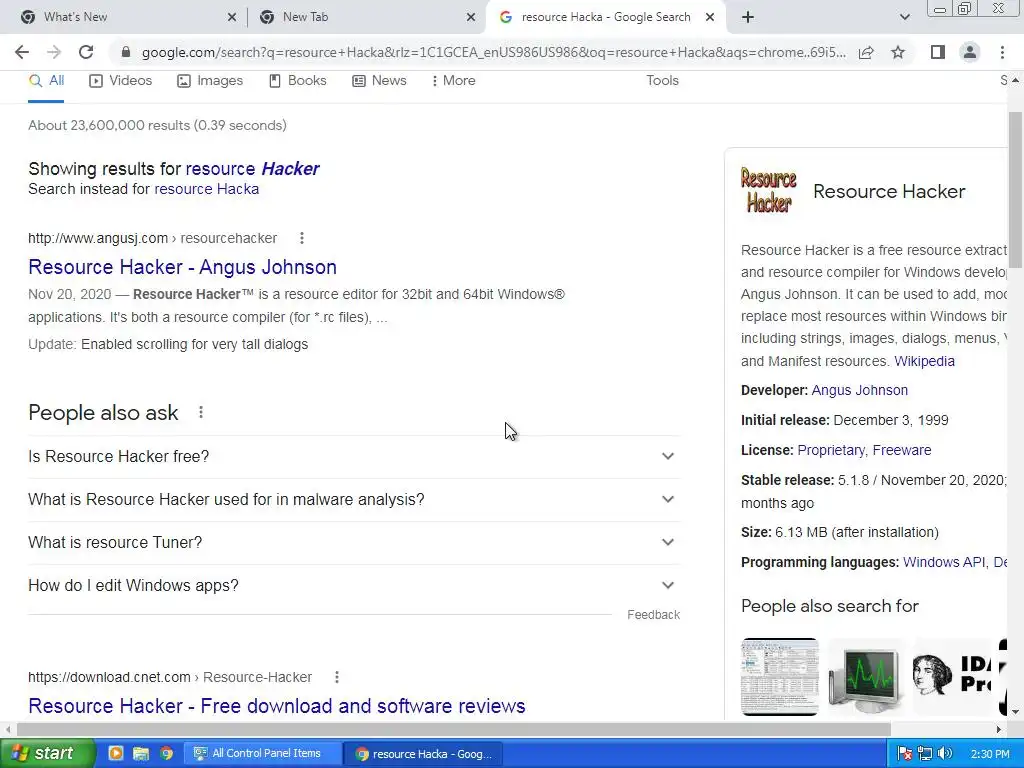The width and height of the screenshot is (1024, 768).
Task: Open the Chrome profile avatar
Action: (970, 52)
